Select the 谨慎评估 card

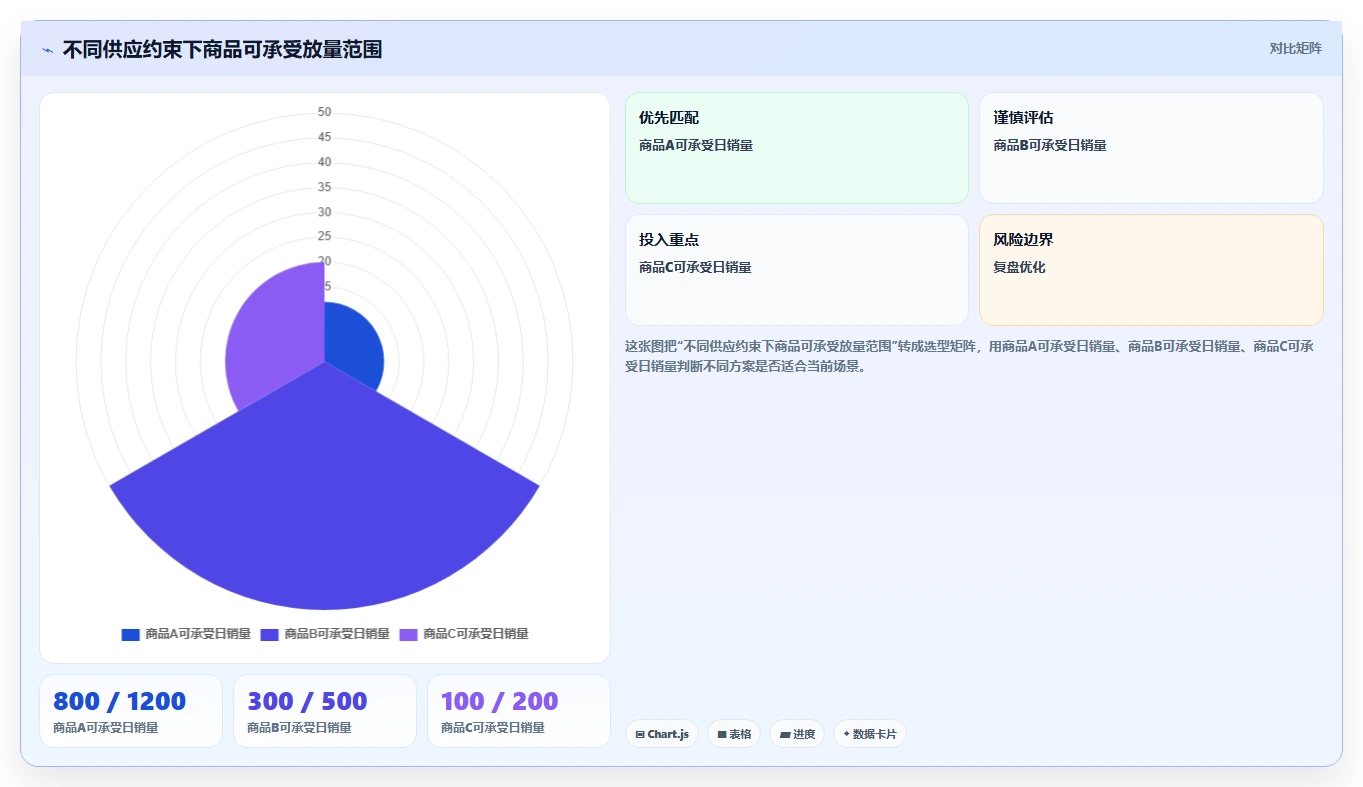1151,148
